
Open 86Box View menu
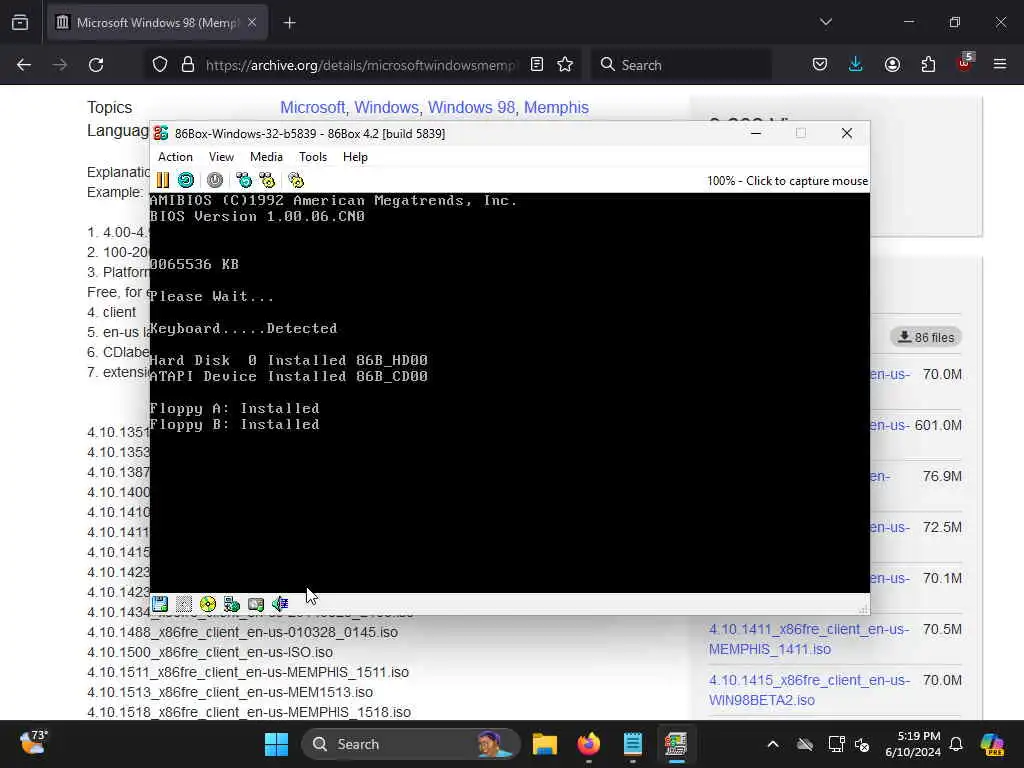tap(221, 157)
